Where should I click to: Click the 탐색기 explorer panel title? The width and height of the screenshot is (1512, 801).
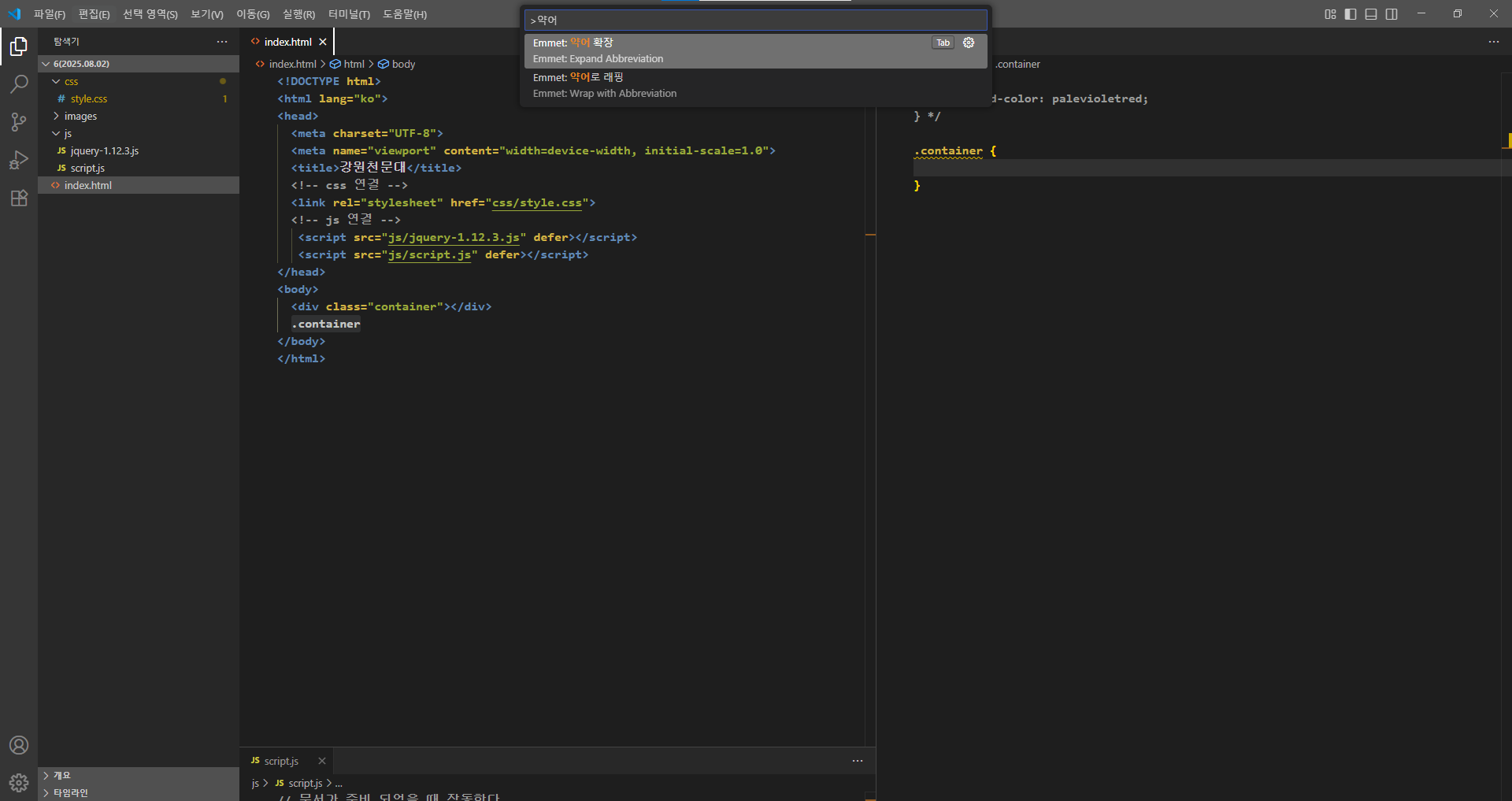coord(66,42)
